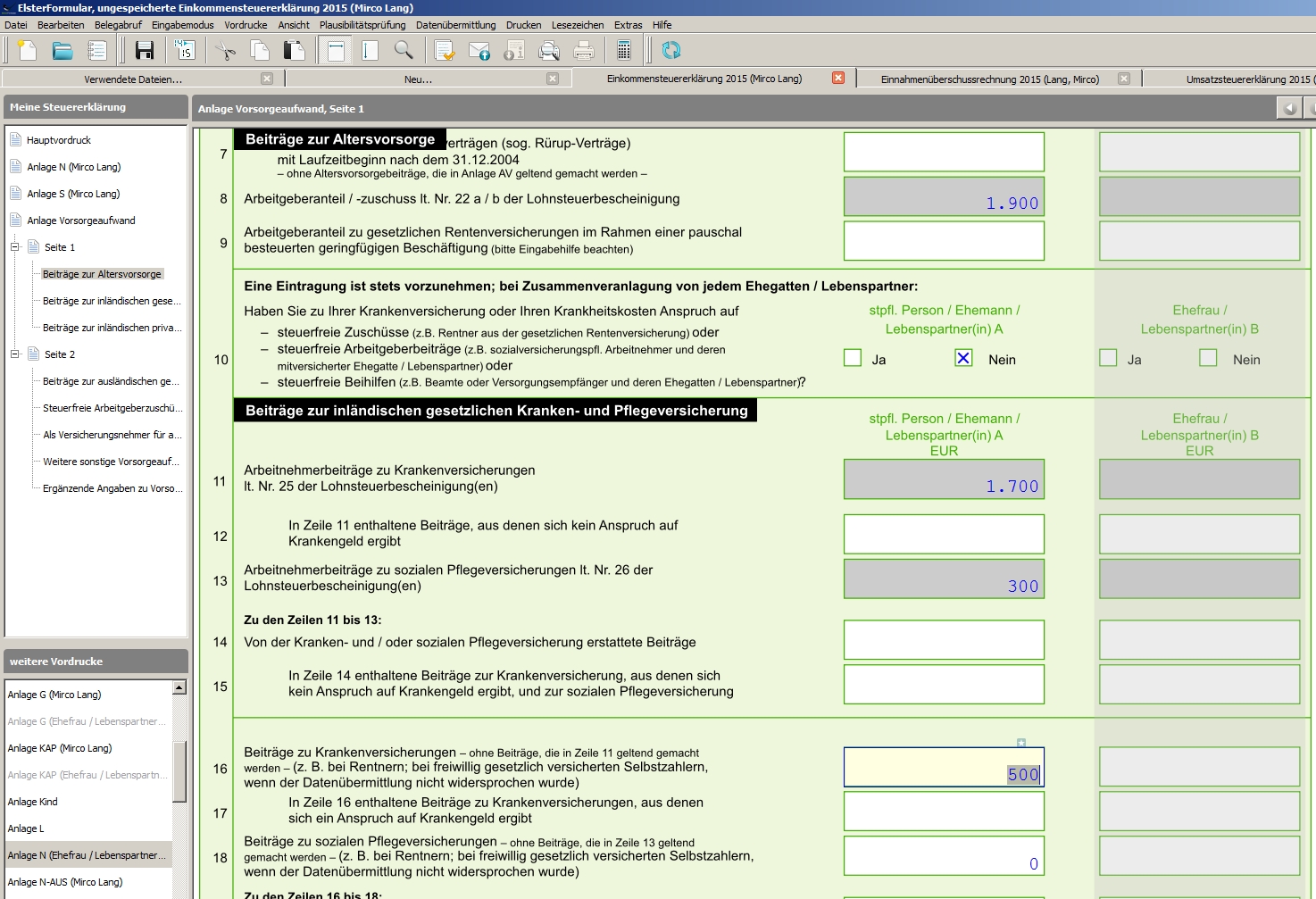Collapse Seite 1 tree node

click(x=15, y=247)
